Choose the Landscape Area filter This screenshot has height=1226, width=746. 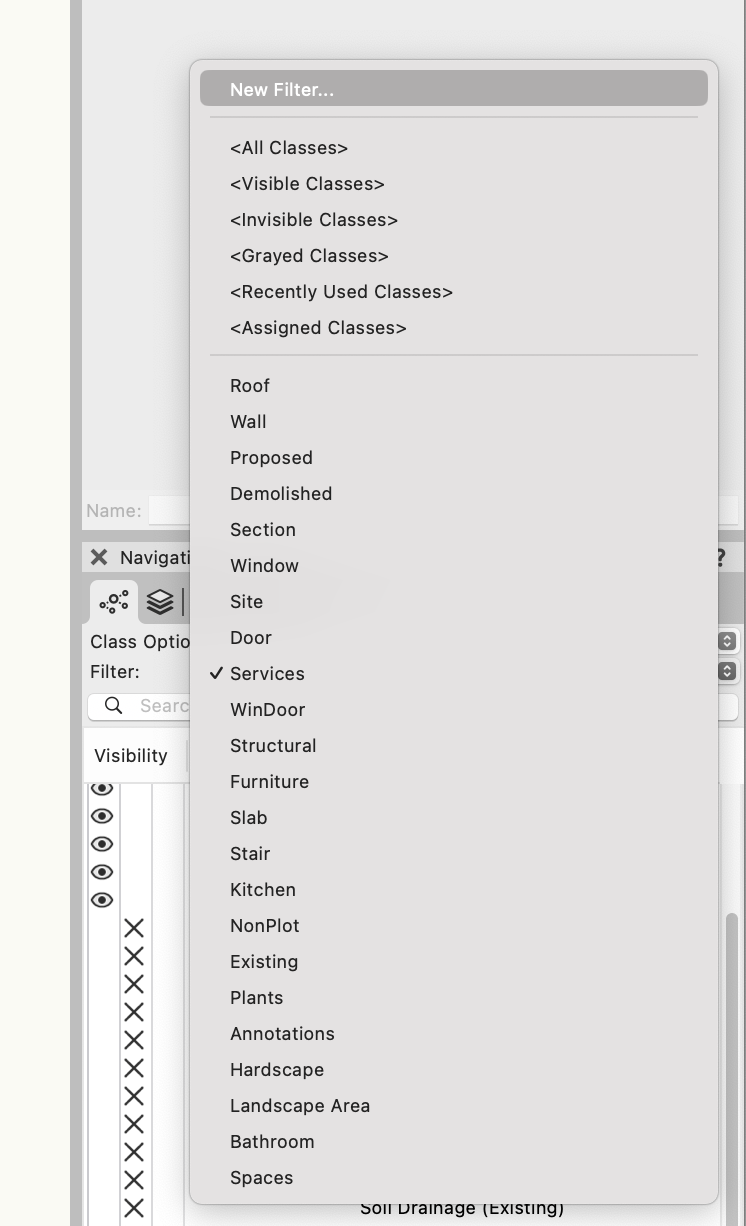pyautogui.click(x=300, y=1106)
